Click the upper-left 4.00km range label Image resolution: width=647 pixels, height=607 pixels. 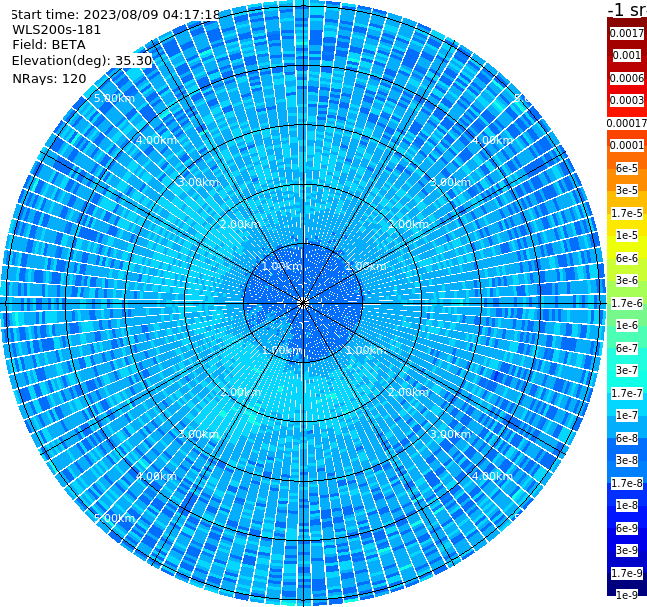coord(156,140)
